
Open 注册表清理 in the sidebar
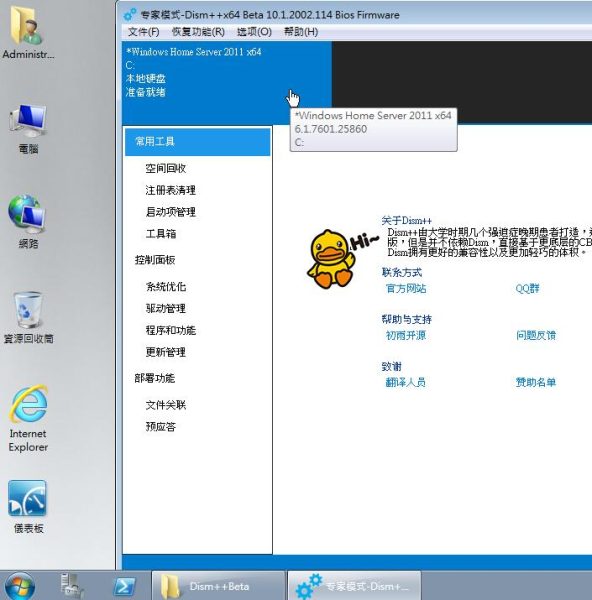(171, 190)
